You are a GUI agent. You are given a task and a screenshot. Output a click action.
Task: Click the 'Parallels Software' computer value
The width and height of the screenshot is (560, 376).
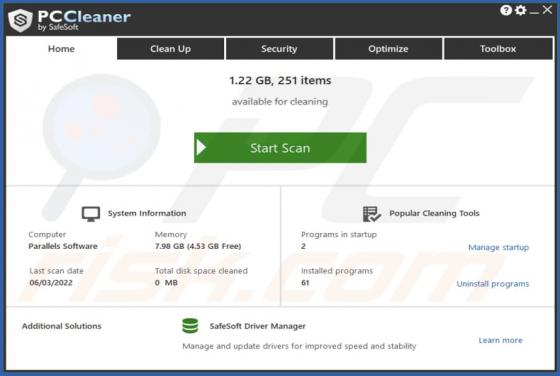pyautogui.click(x=63, y=246)
